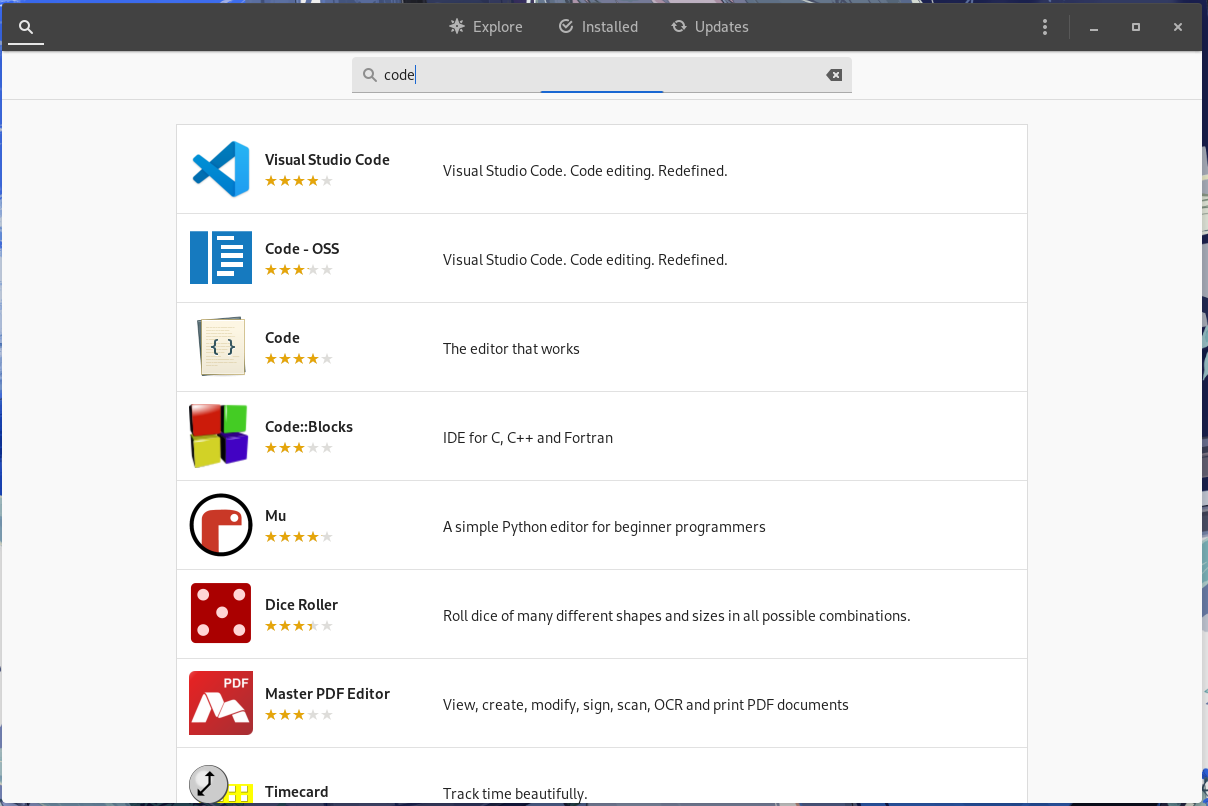Open the Master PDF Editor title
The image size is (1208, 806).
327,694
